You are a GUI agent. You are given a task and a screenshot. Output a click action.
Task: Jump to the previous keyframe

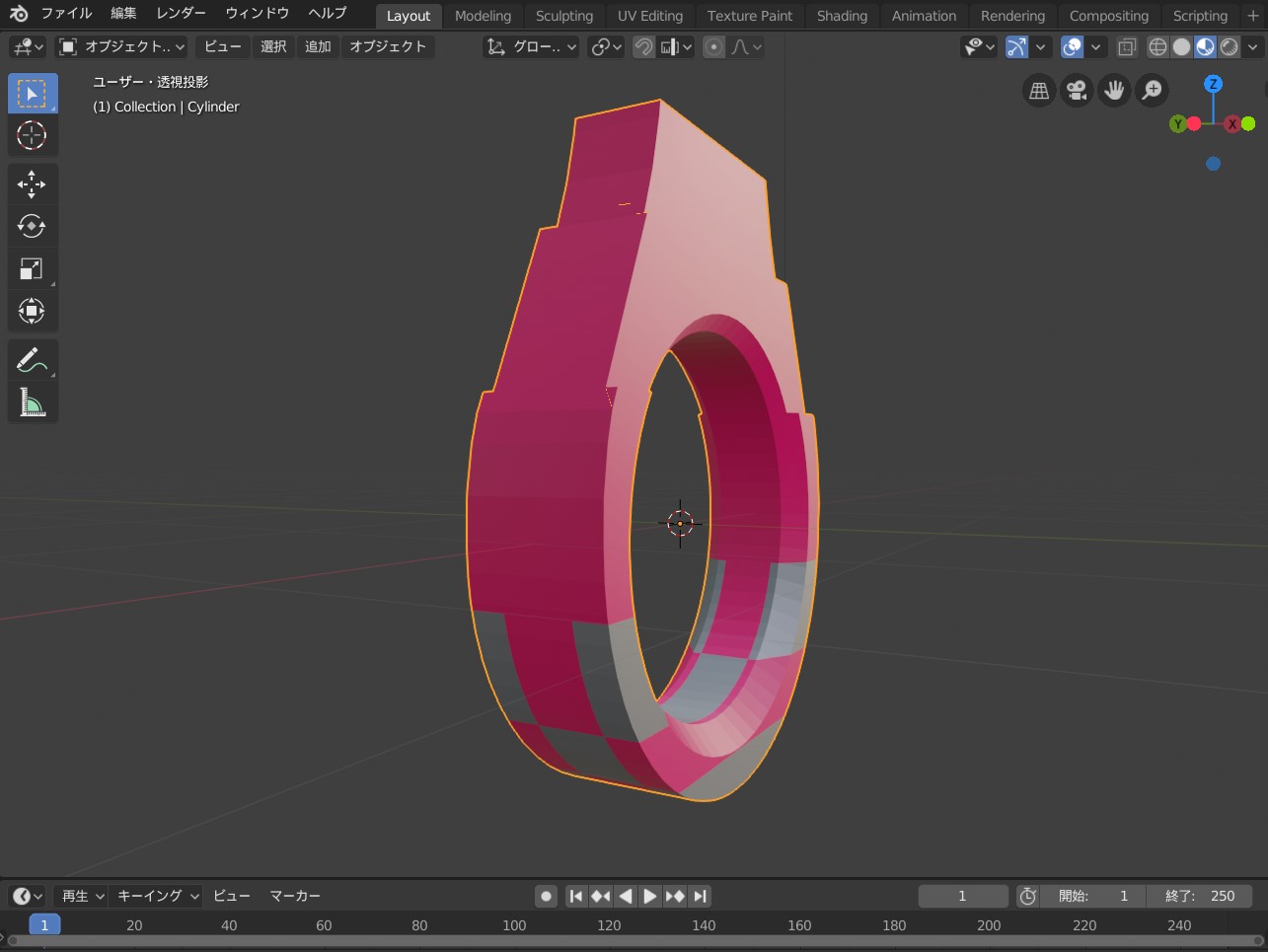(x=601, y=896)
